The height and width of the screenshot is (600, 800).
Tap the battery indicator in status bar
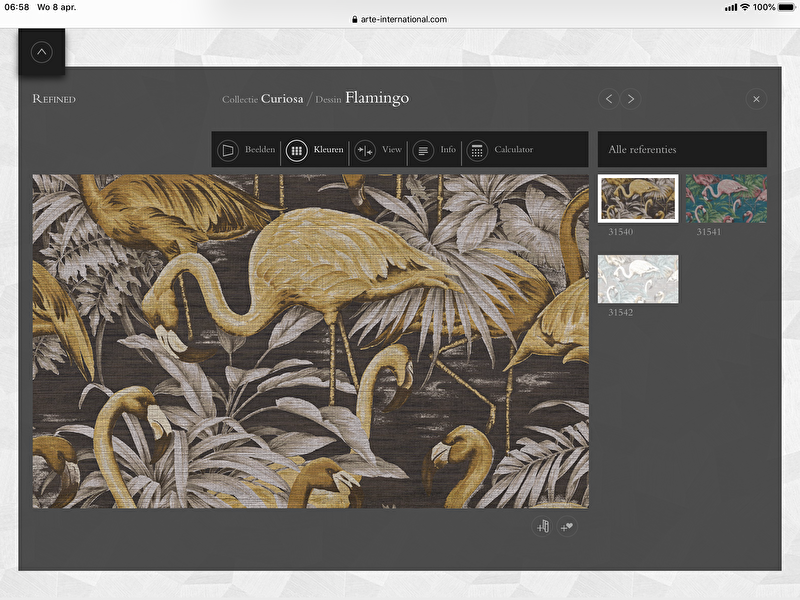[787, 7]
